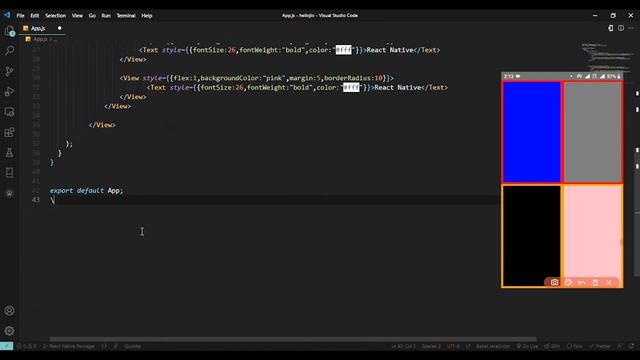Open the Run menu
640x360 pixels.
click(106, 16)
